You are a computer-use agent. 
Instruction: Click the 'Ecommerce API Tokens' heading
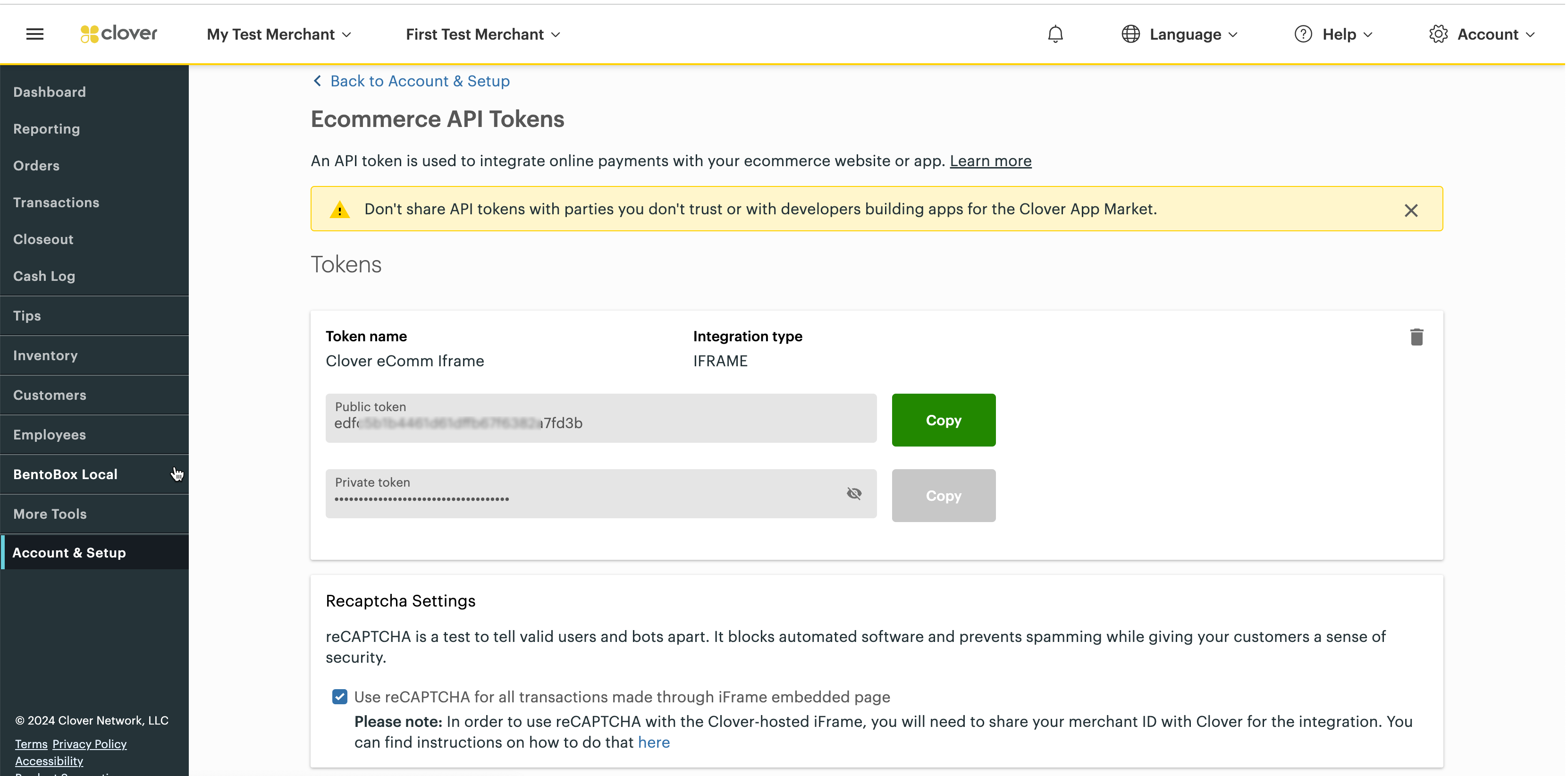(x=437, y=119)
